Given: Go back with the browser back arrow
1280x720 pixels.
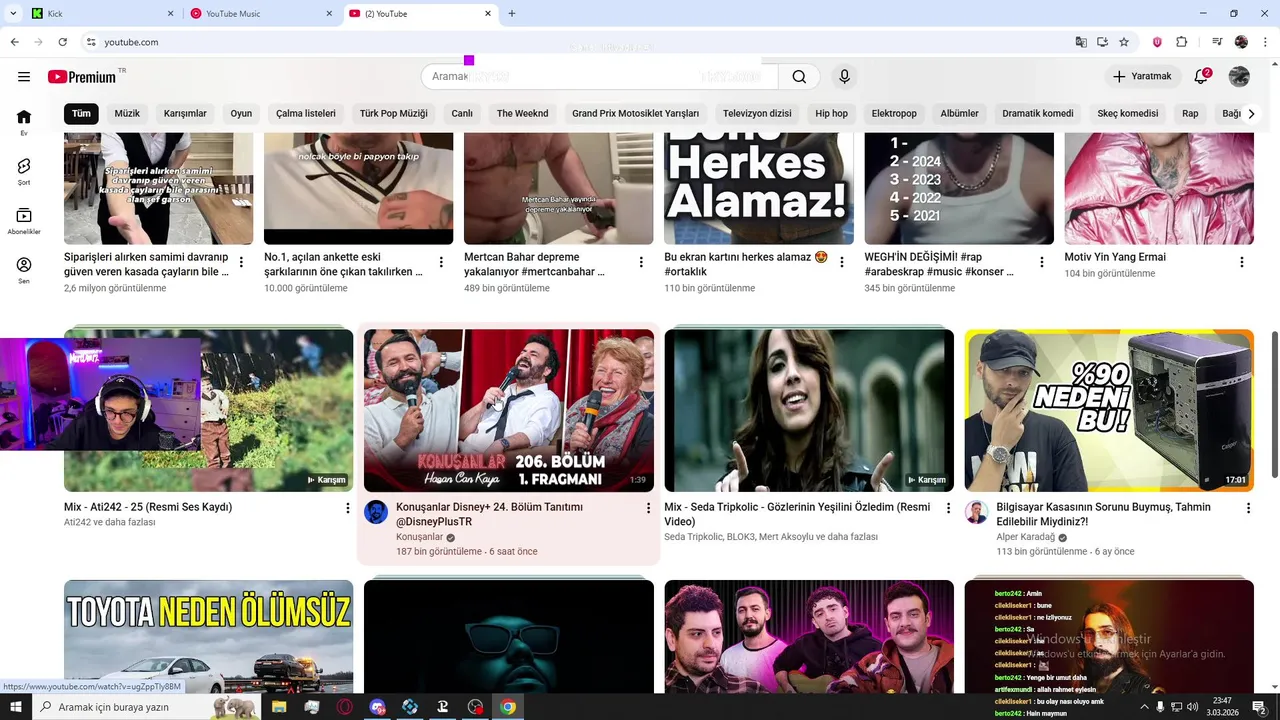Looking at the screenshot, I should (x=14, y=42).
